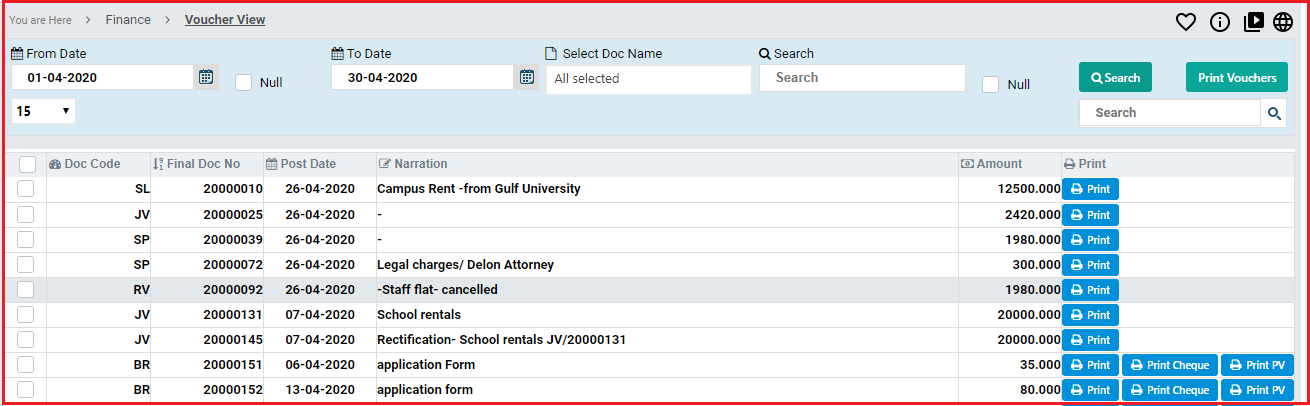Open the info circle icon
Screen dimensions: 1310x406
tap(1219, 22)
